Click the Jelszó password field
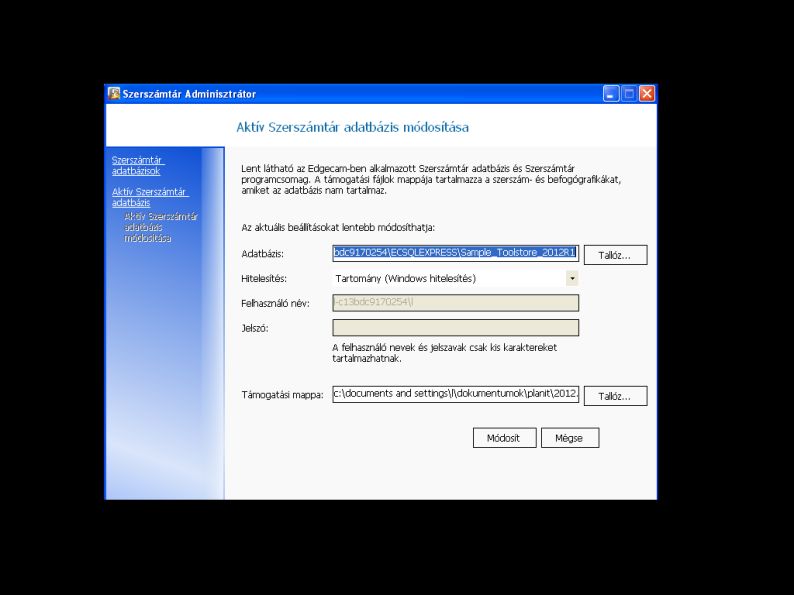 pyautogui.click(x=455, y=328)
